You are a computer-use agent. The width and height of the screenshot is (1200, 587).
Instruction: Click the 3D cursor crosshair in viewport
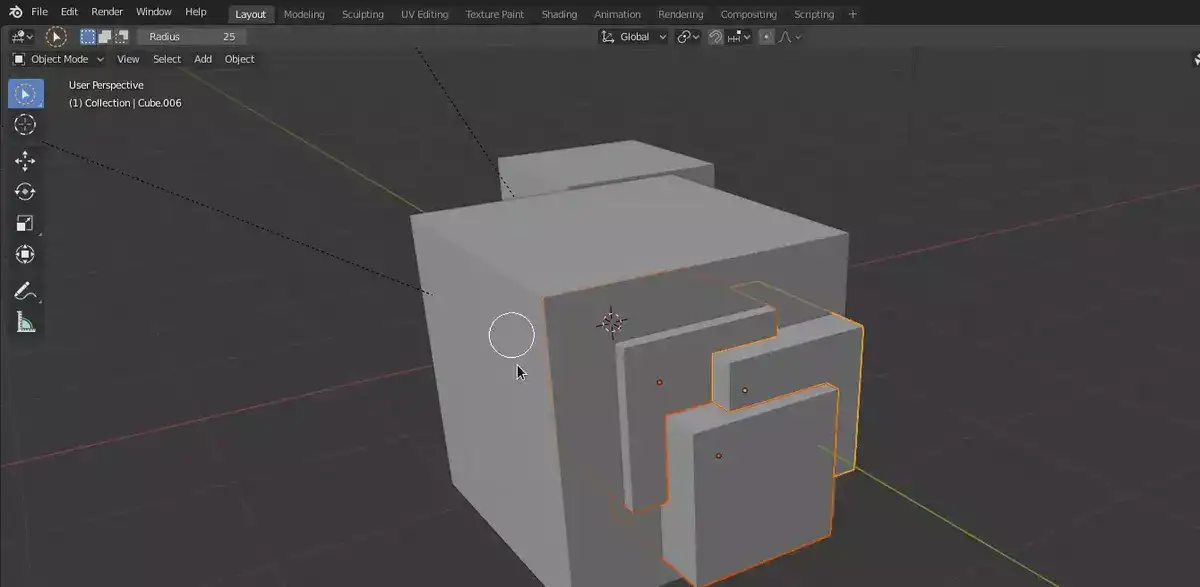click(611, 322)
